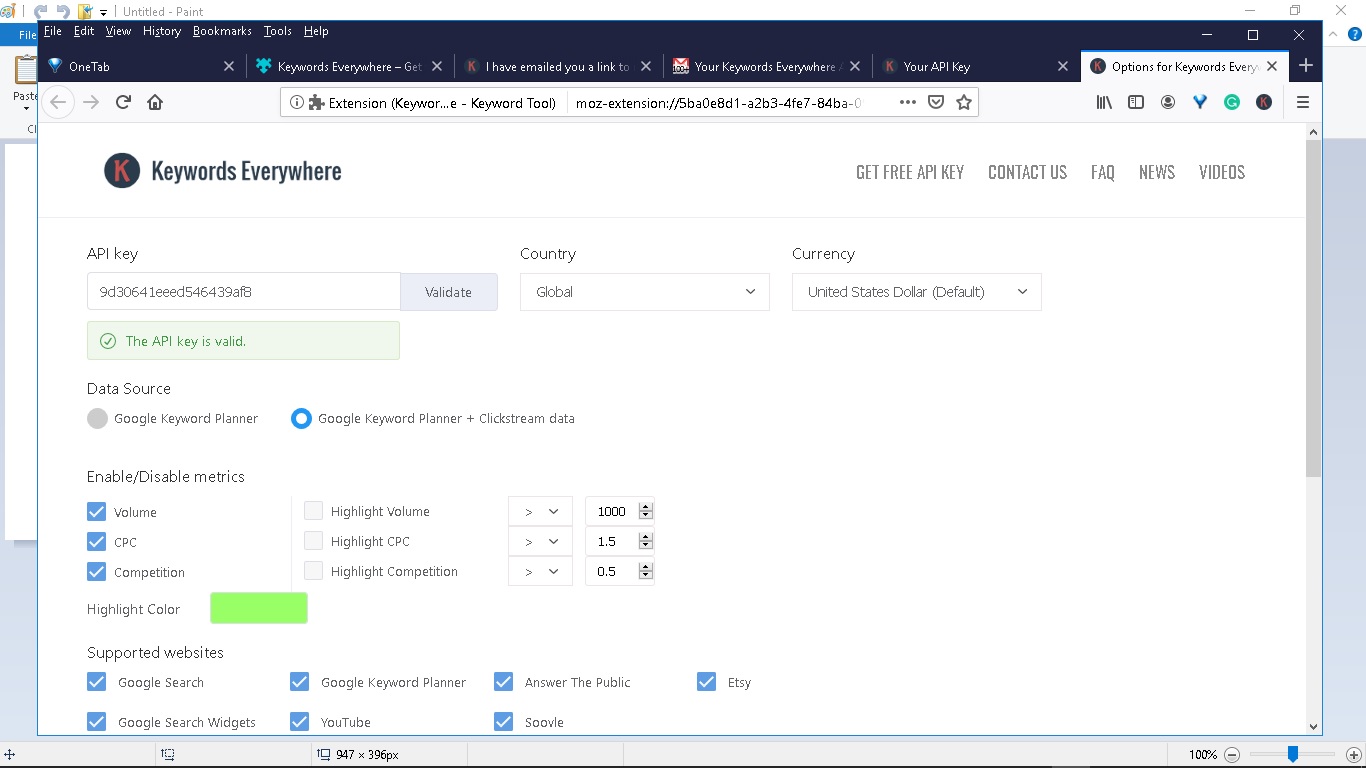Open the Library icon in Firefox toolbar
The height and width of the screenshot is (768, 1366).
(1104, 102)
